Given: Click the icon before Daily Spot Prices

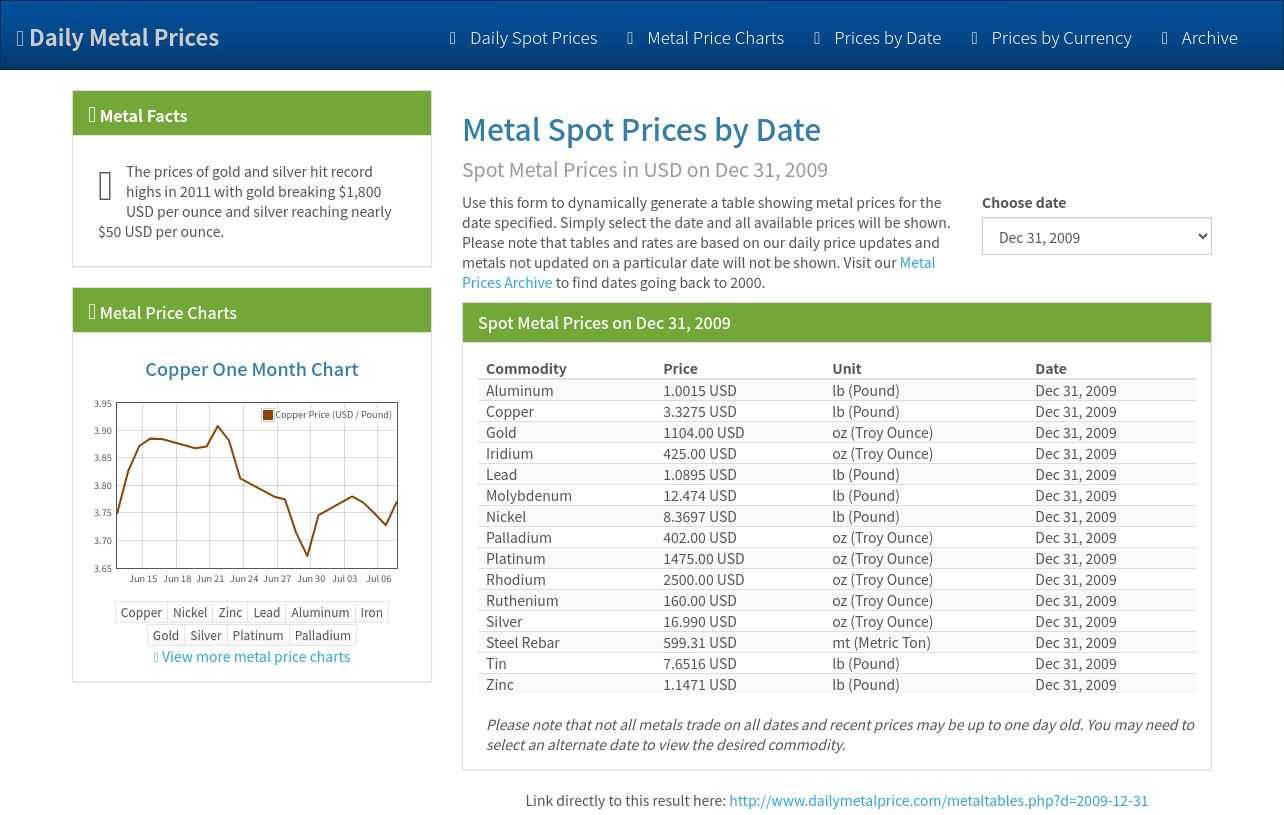Looking at the screenshot, I should (453, 38).
